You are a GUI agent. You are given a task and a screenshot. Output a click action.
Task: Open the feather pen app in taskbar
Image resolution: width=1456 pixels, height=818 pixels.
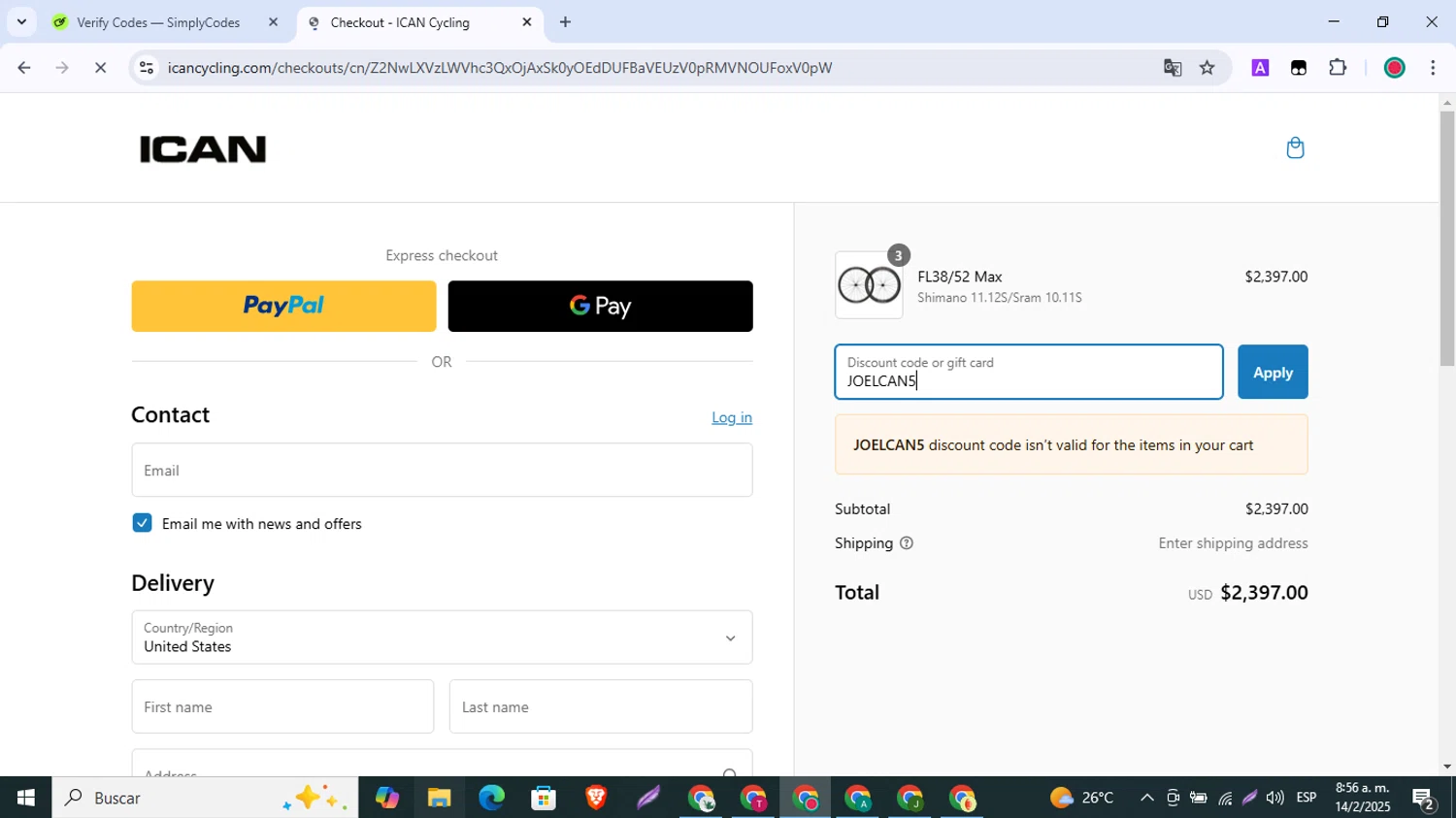tap(648, 798)
